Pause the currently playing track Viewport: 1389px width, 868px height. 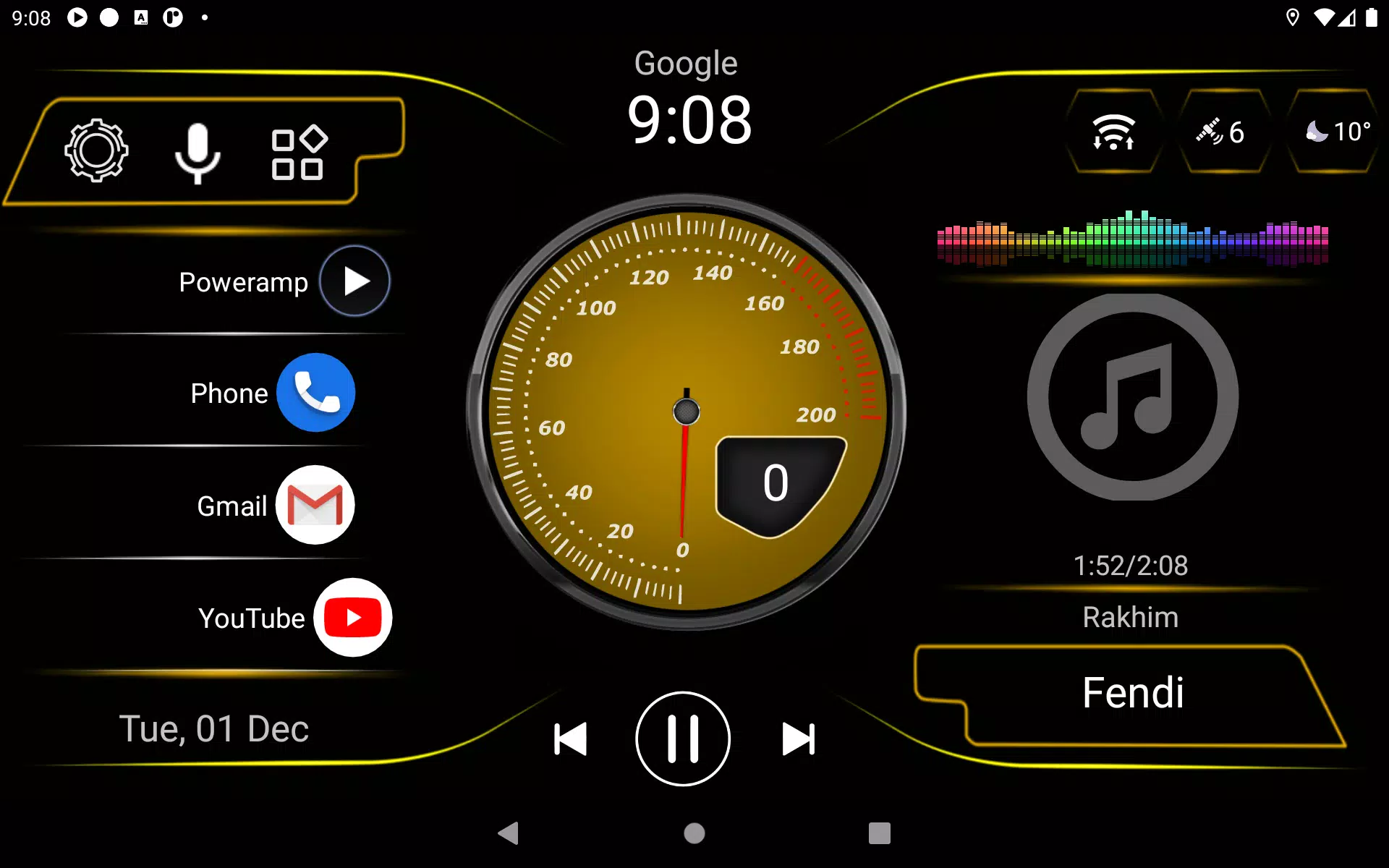click(684, 738)
